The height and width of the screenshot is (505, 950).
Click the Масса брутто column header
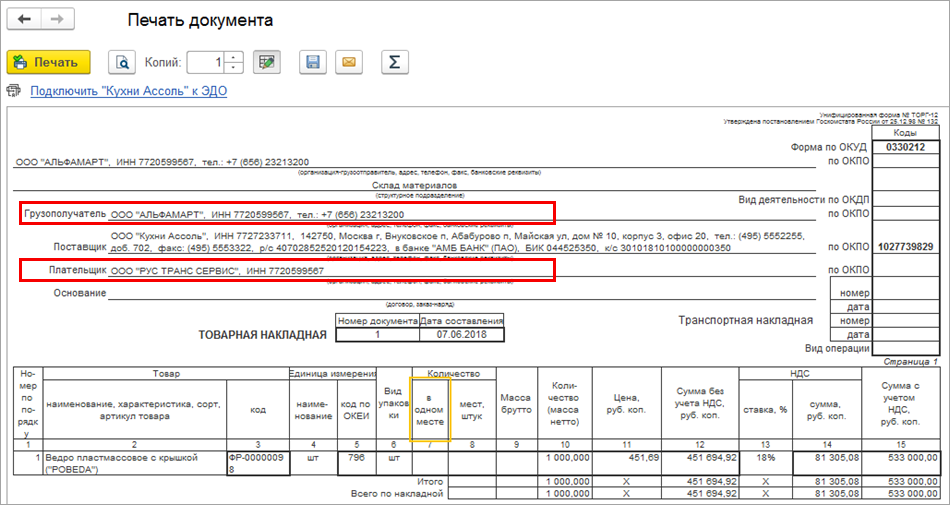point(516,403)
